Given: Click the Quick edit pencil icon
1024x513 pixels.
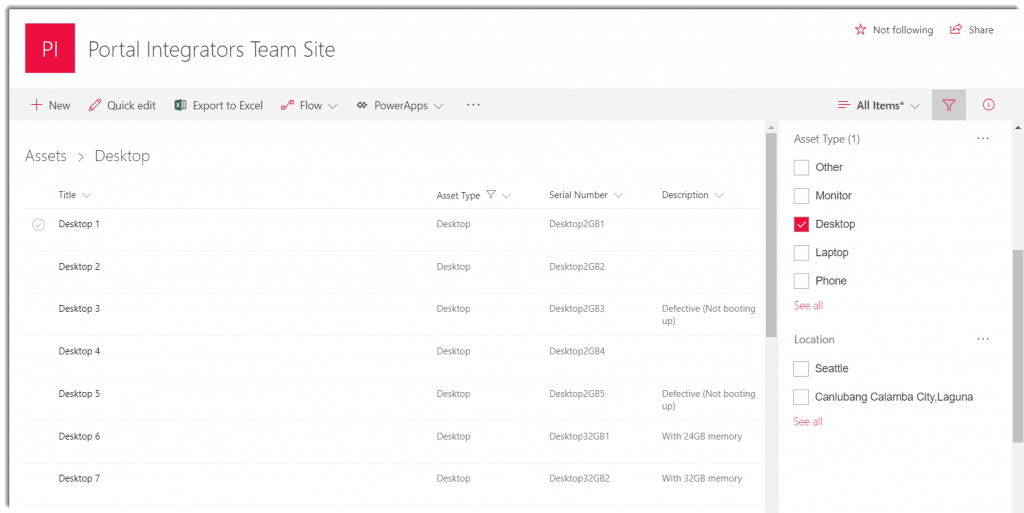Looking at the screenshot, I should [95, 105].
